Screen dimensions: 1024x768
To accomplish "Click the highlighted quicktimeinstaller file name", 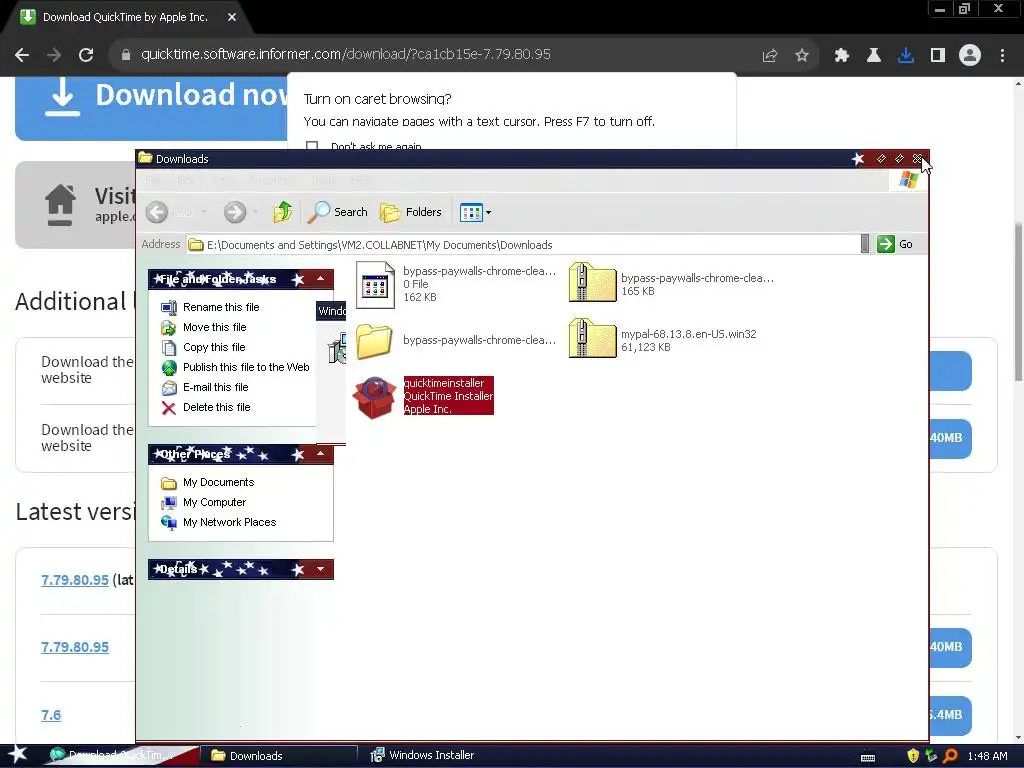I will pyautogui.click(x=448, y=396).
